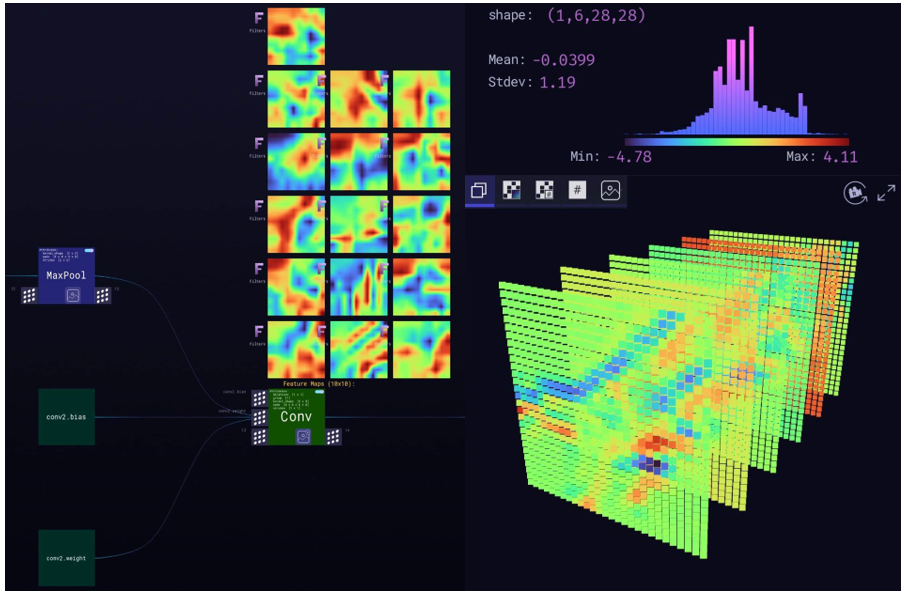Reset the 3D camera rotation

coord(855,193)
